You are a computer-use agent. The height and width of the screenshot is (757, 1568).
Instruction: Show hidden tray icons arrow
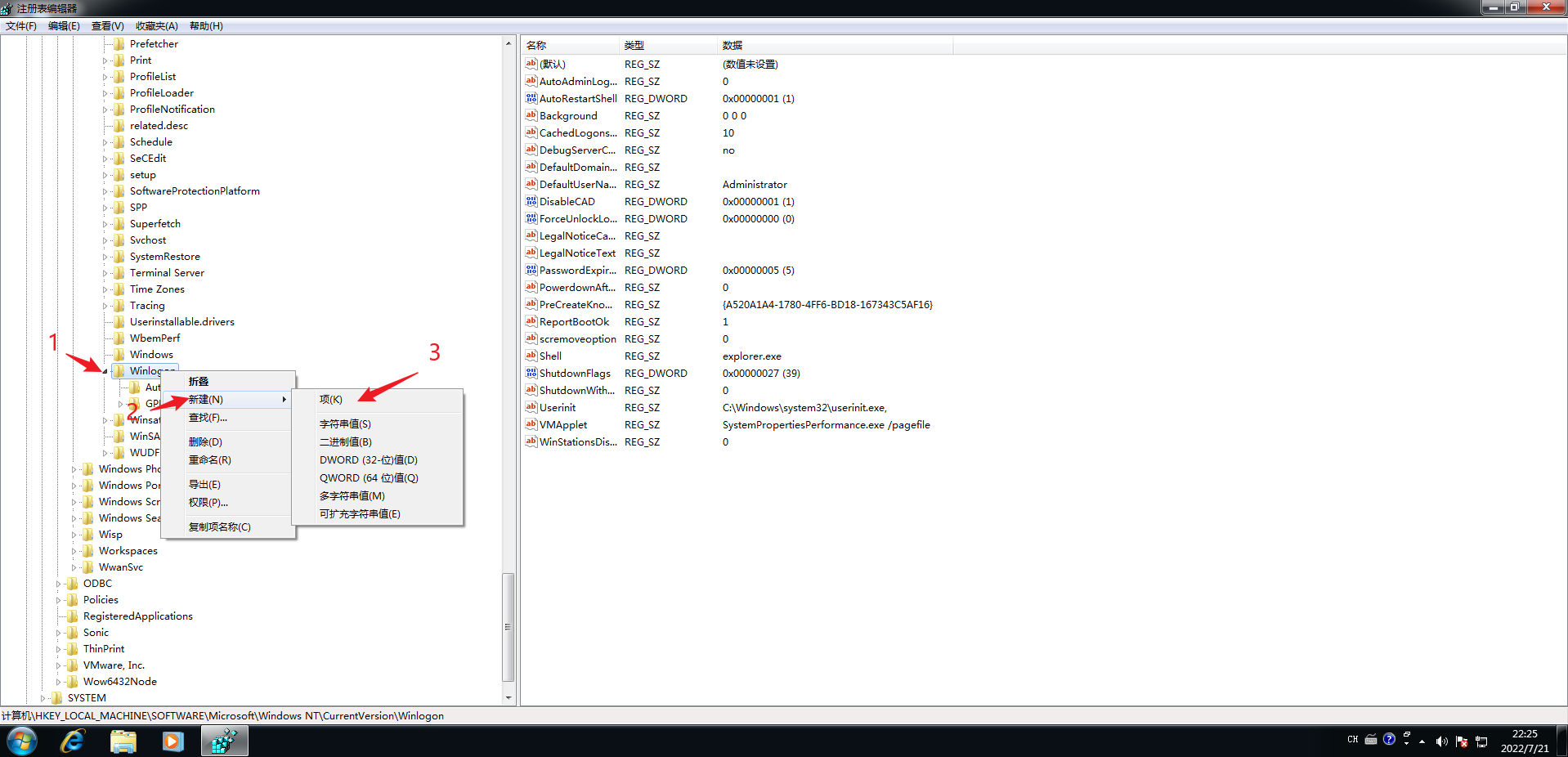click(1422, 741)
